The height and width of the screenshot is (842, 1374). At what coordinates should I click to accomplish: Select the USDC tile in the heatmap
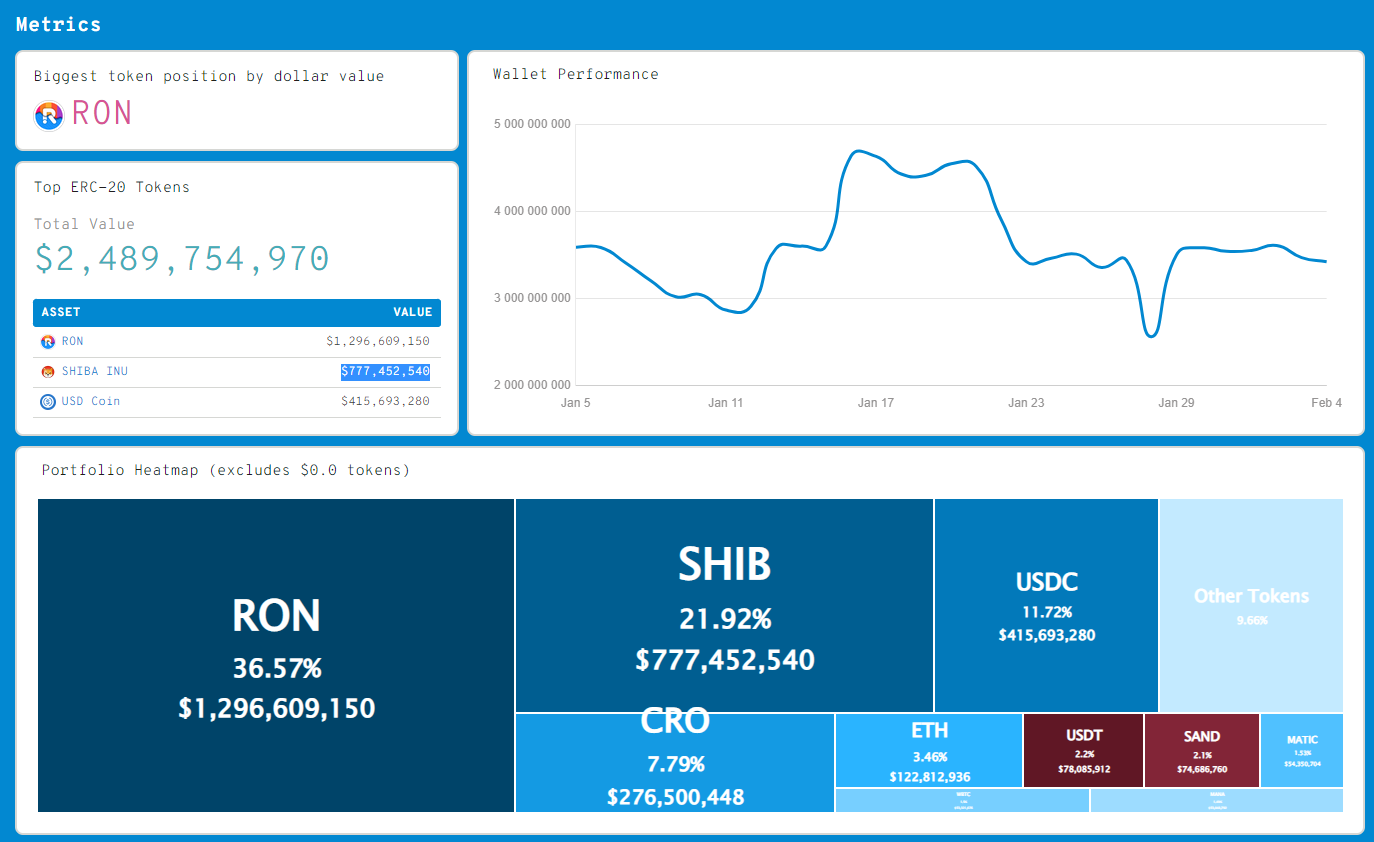(1047, 606)
